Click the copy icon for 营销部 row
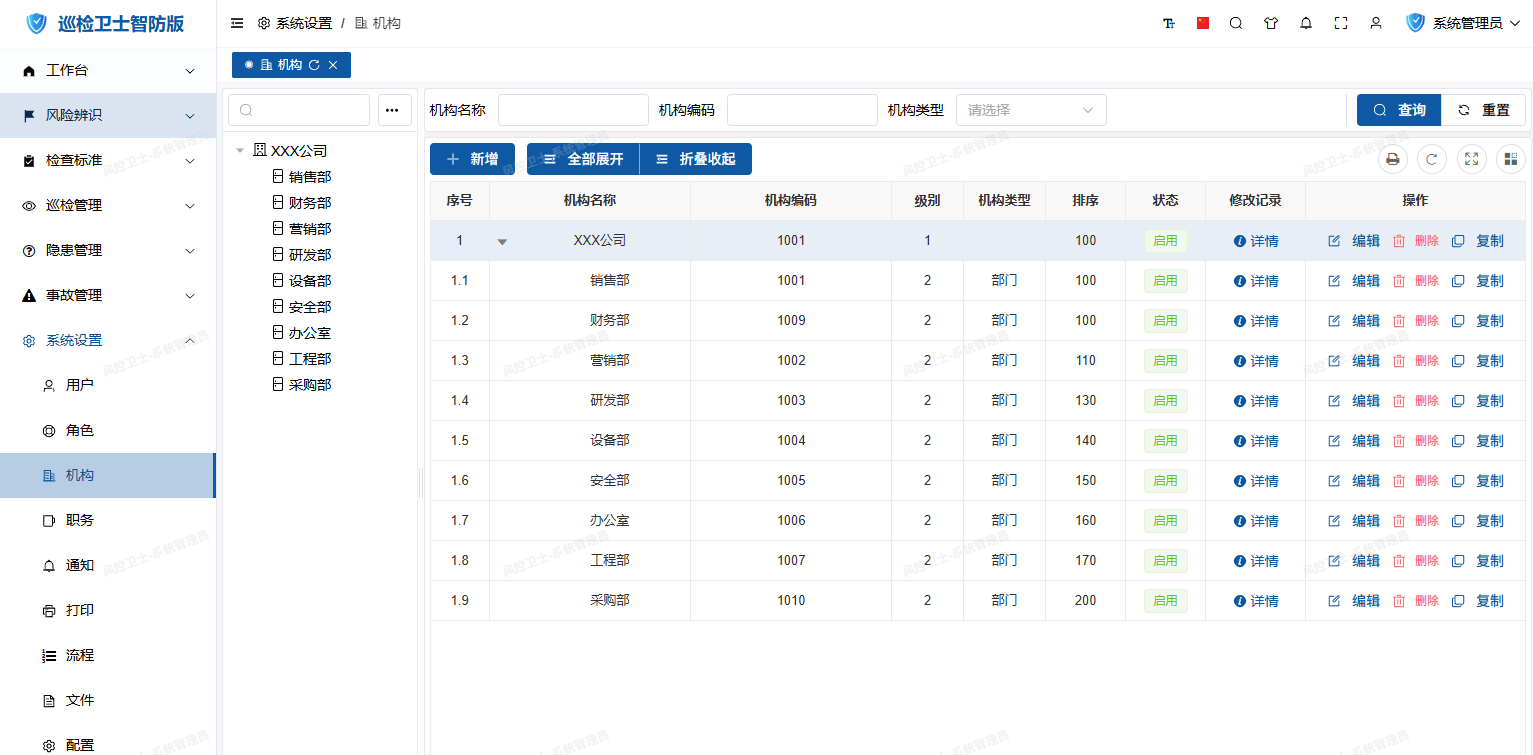The width and height of the screenshot is (1533, 755). (x=1458, y=361)
